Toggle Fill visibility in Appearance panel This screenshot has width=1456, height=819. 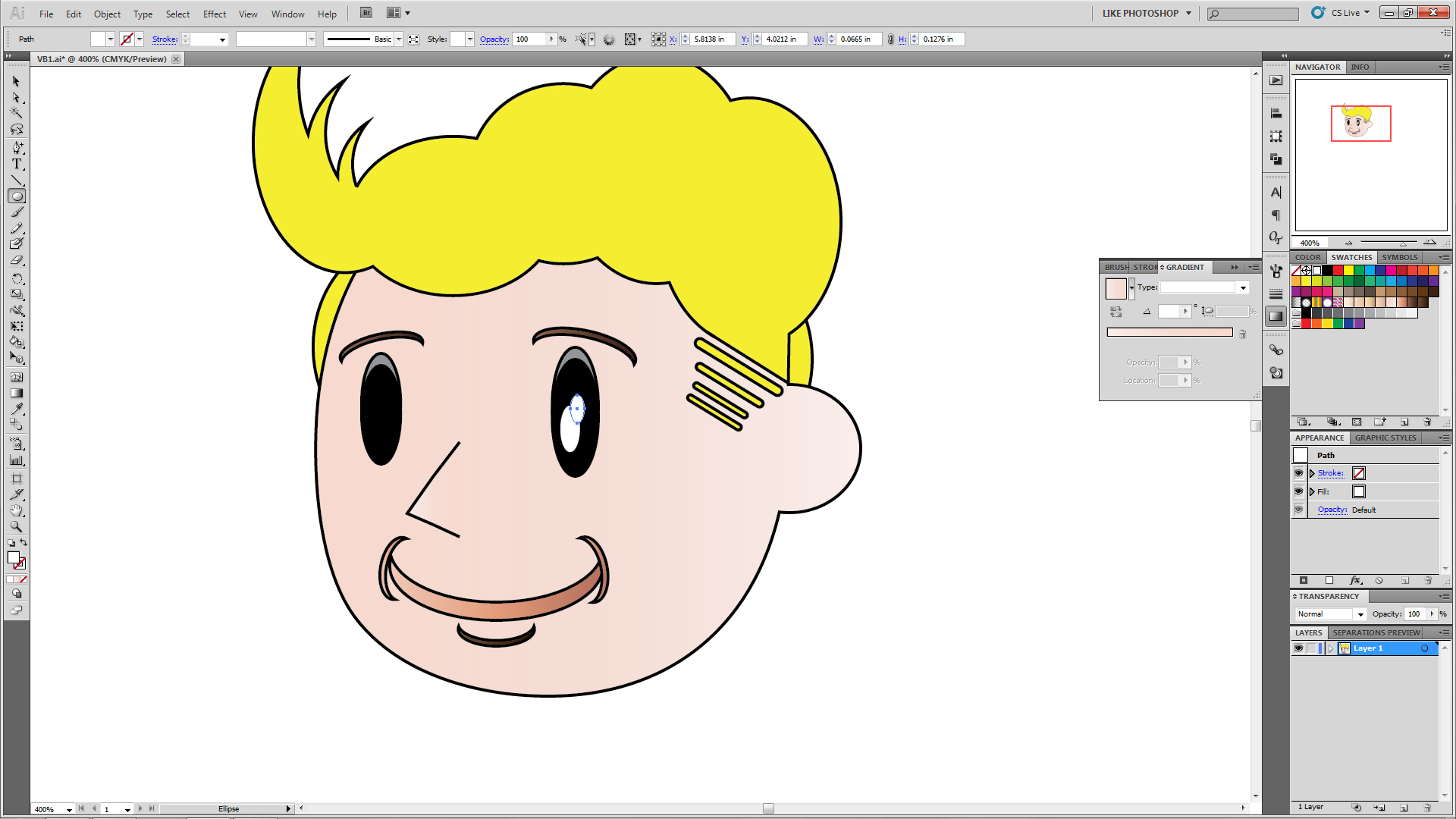point(1298,491)
